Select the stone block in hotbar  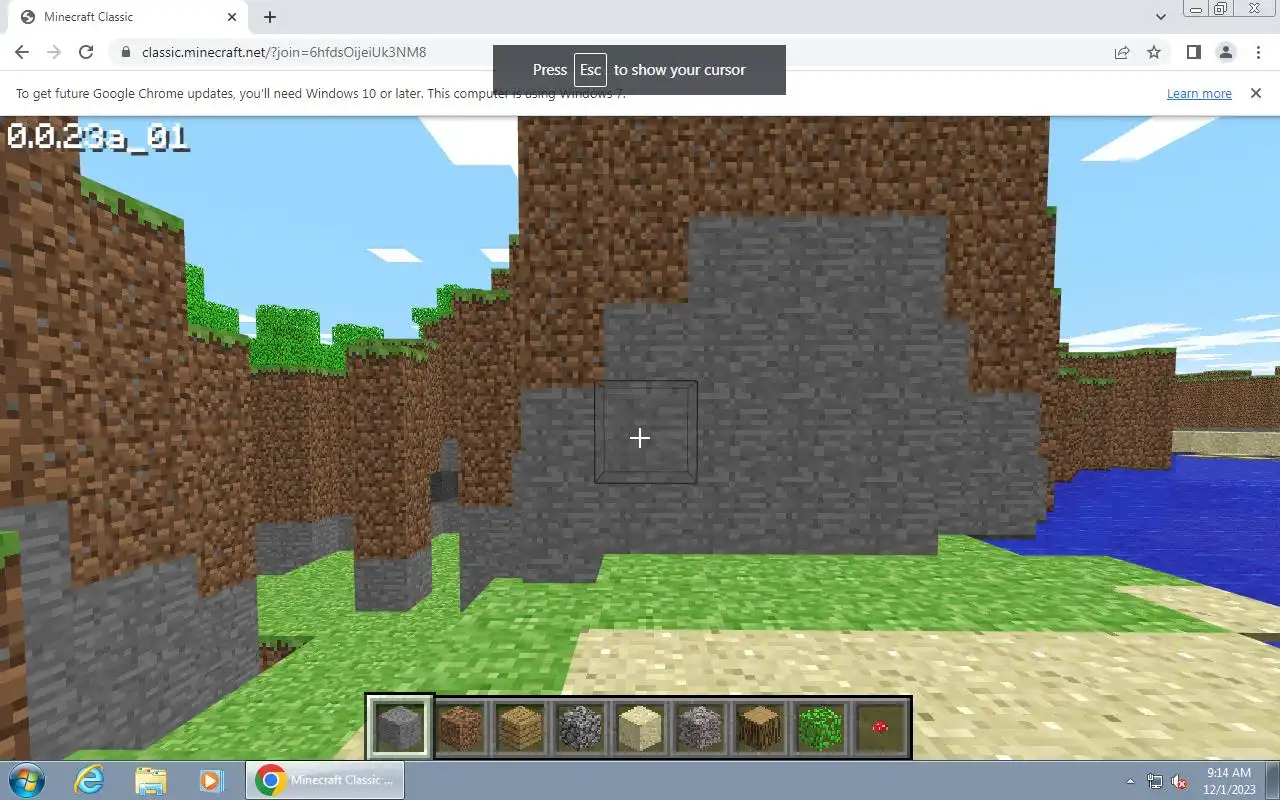click(x=400, y=727)
